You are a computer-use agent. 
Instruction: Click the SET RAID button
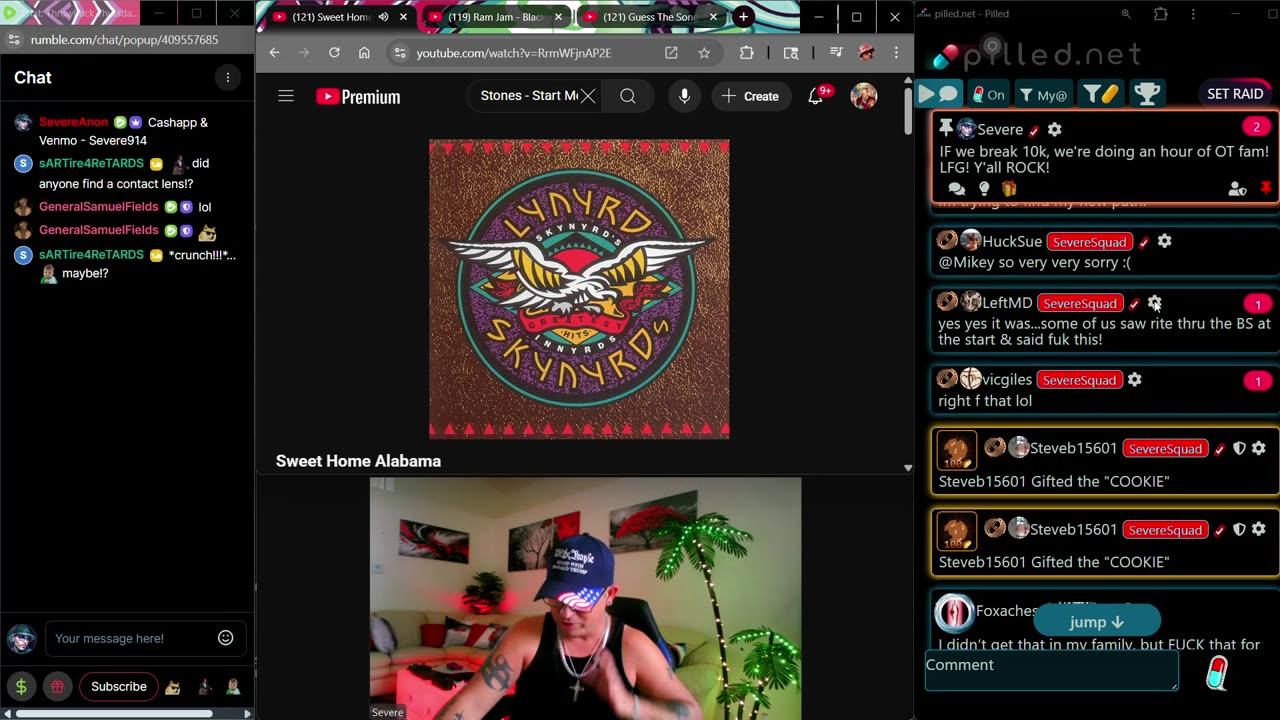click(1235, 93)
